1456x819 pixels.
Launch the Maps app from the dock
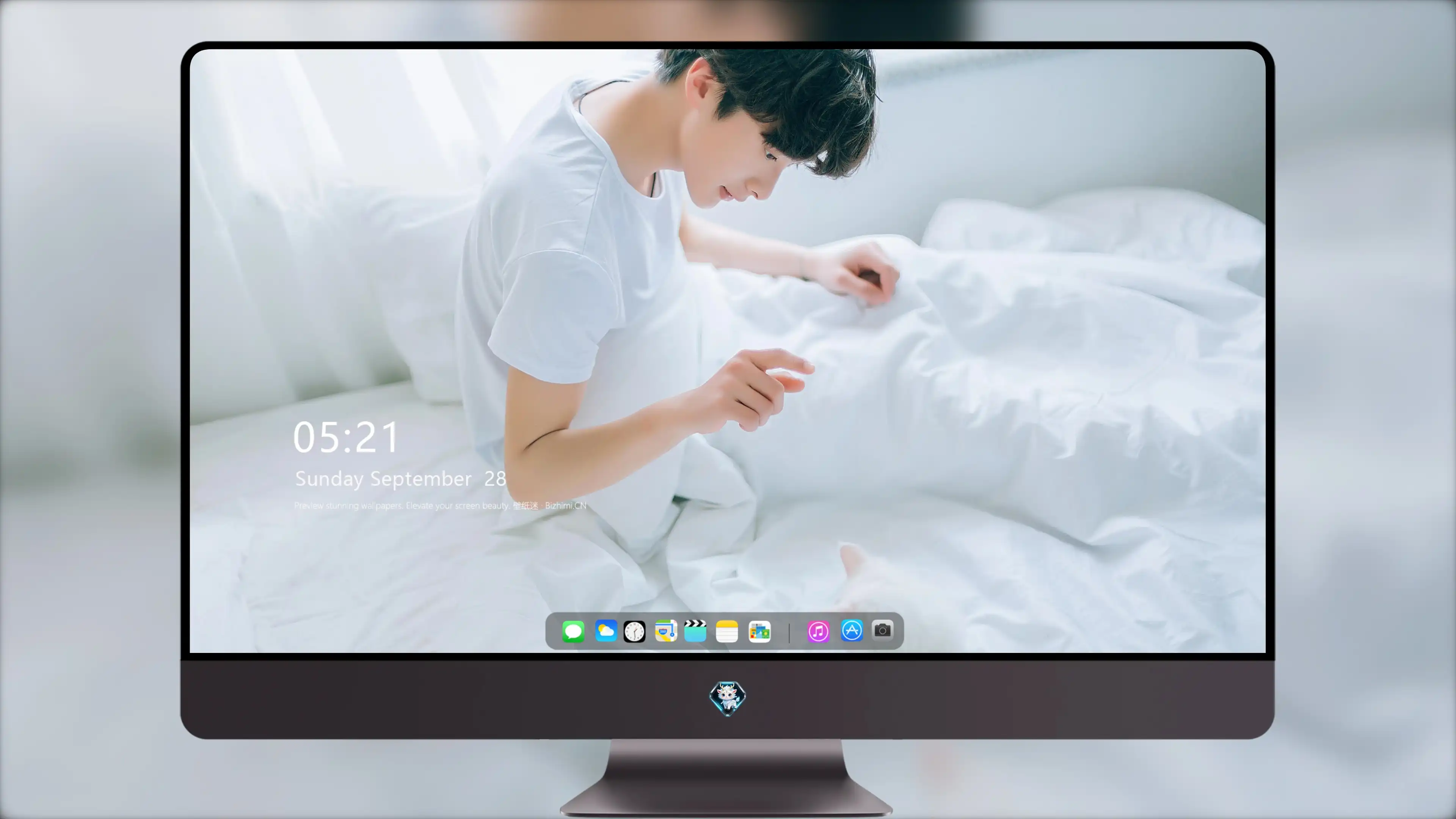(x=666, y=631)
